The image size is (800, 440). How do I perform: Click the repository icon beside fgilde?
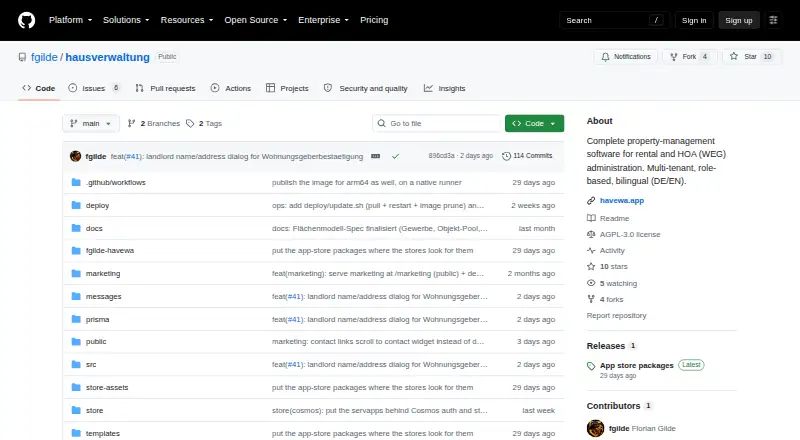(x=22, y=57)
